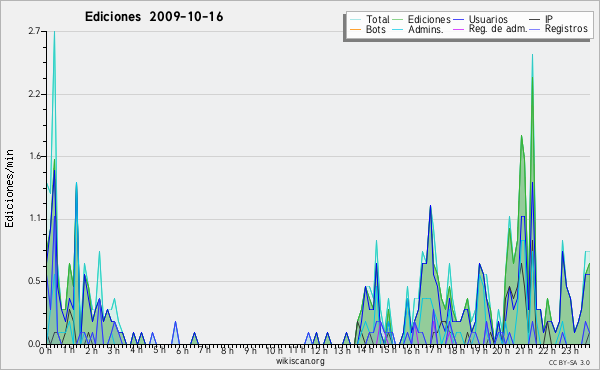Image resolution: width=600 pixels, height=370 pixels.
Task: Click the 17 h tick on time axis
Action: [x=432, y=350]
